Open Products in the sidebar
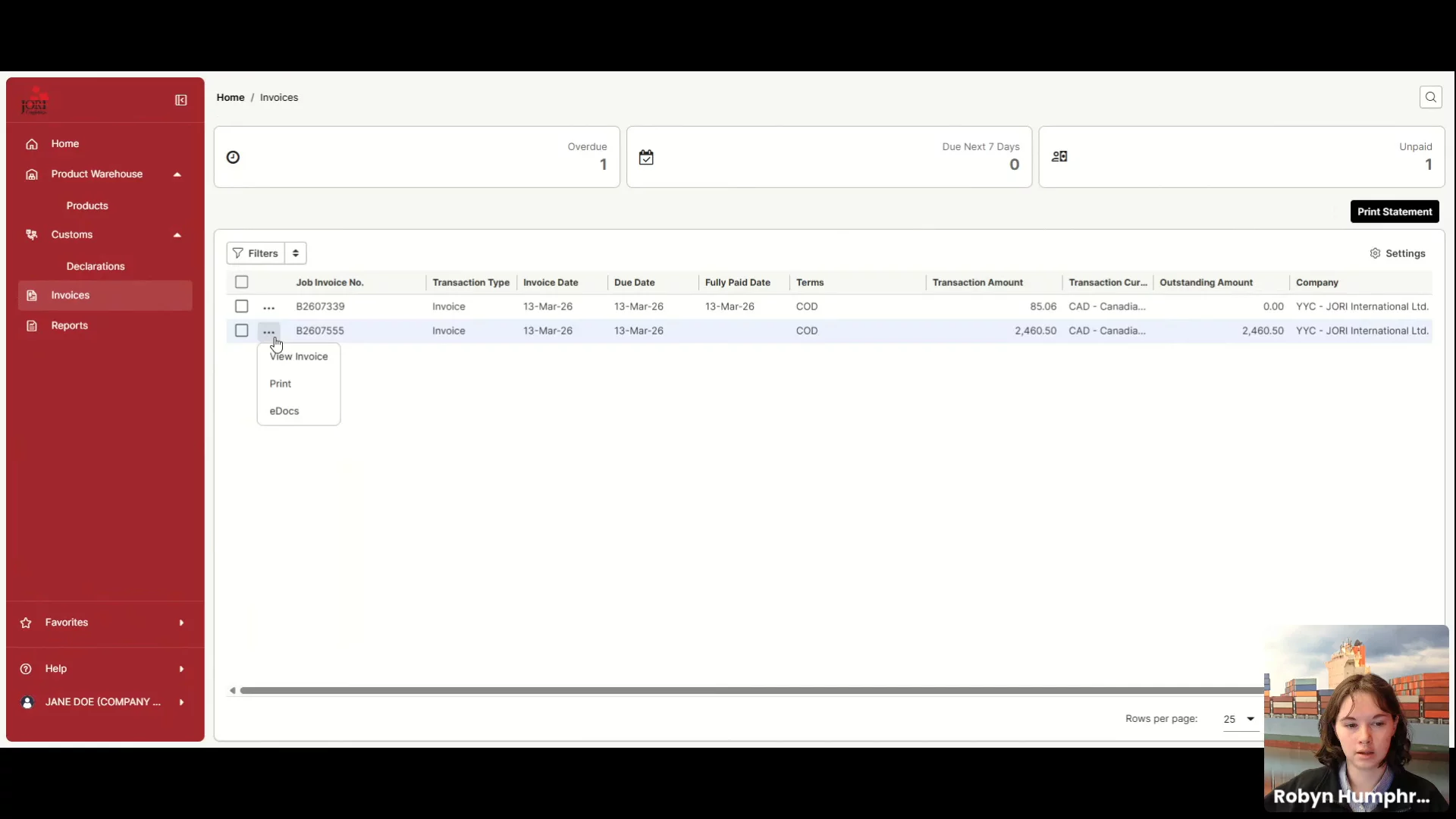This screenshot has height=819, width=1456. point(87,206)
